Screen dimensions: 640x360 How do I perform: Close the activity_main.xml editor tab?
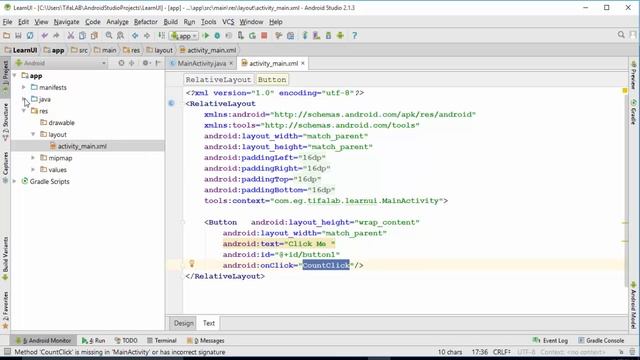[x=303, y=64]
